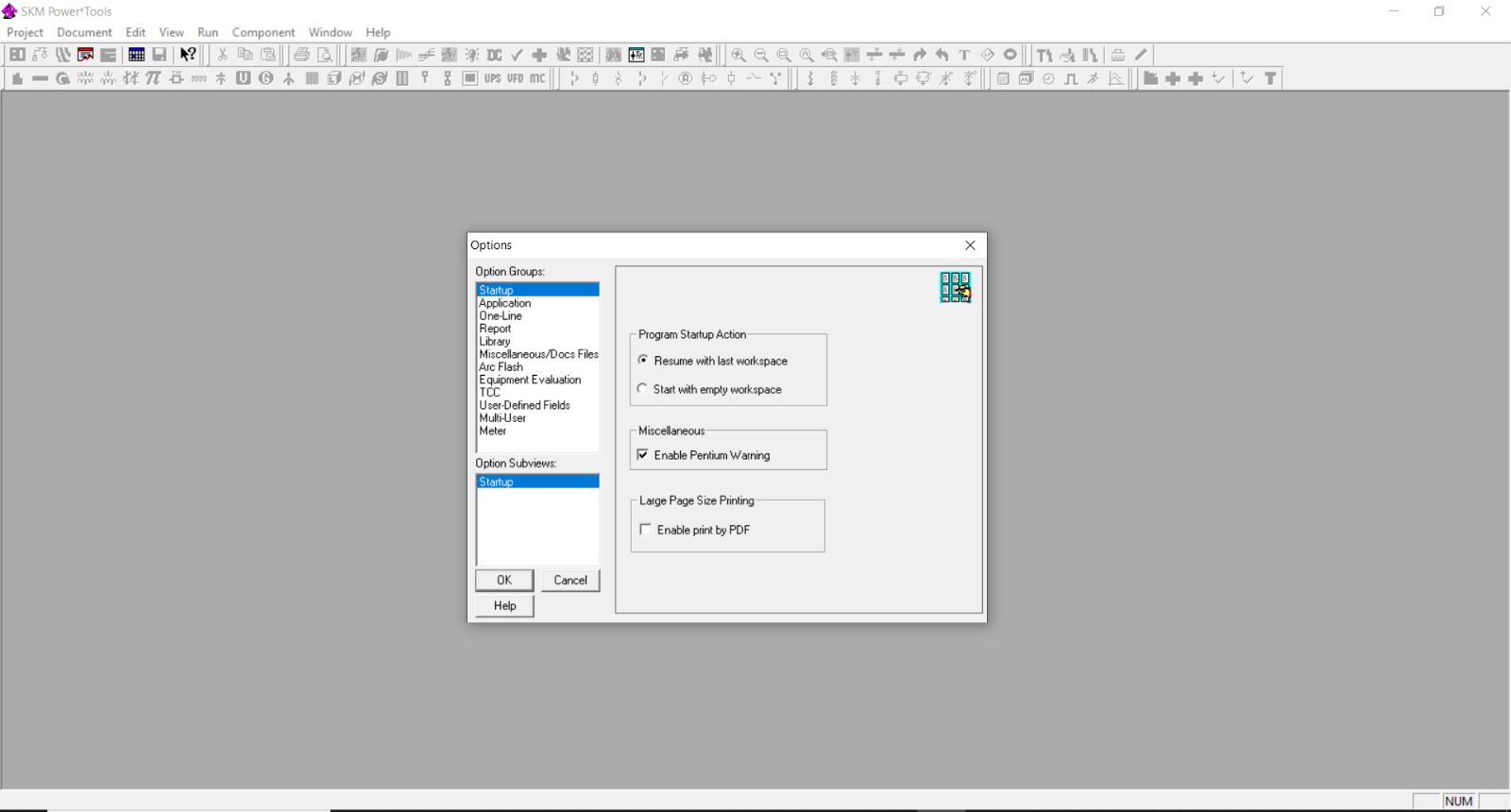
Task: Select the MC component icon
Action: coord(538,78)
